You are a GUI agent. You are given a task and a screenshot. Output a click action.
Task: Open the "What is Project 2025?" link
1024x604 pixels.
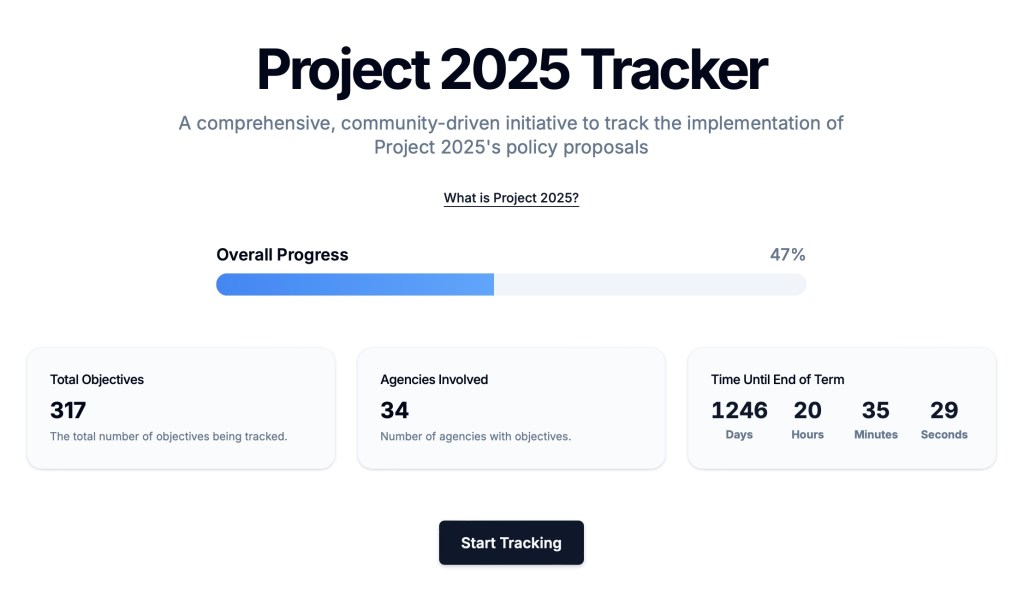pos(511,198)
